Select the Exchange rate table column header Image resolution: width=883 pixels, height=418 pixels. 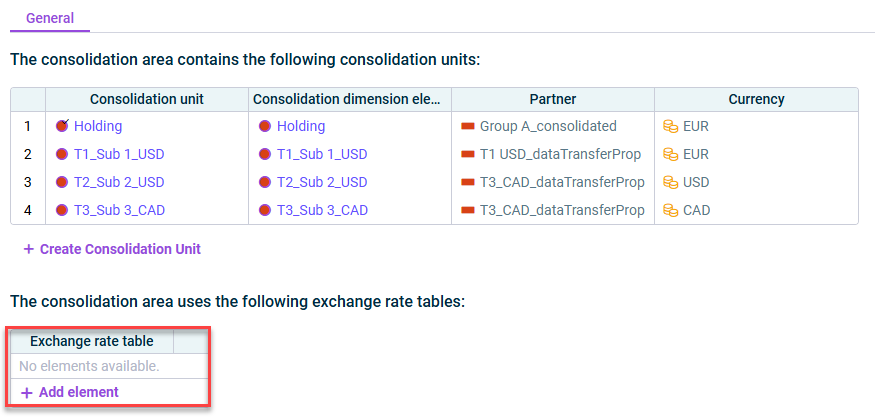pos(92,341)
